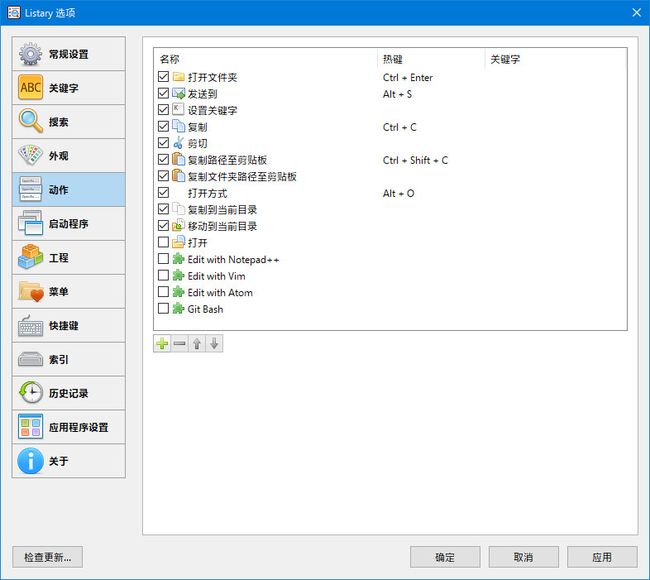Screen dimensions: 650x580
Task: Select the 复制文件夹路径至剪贴板 row text
Action: [242, 177]
